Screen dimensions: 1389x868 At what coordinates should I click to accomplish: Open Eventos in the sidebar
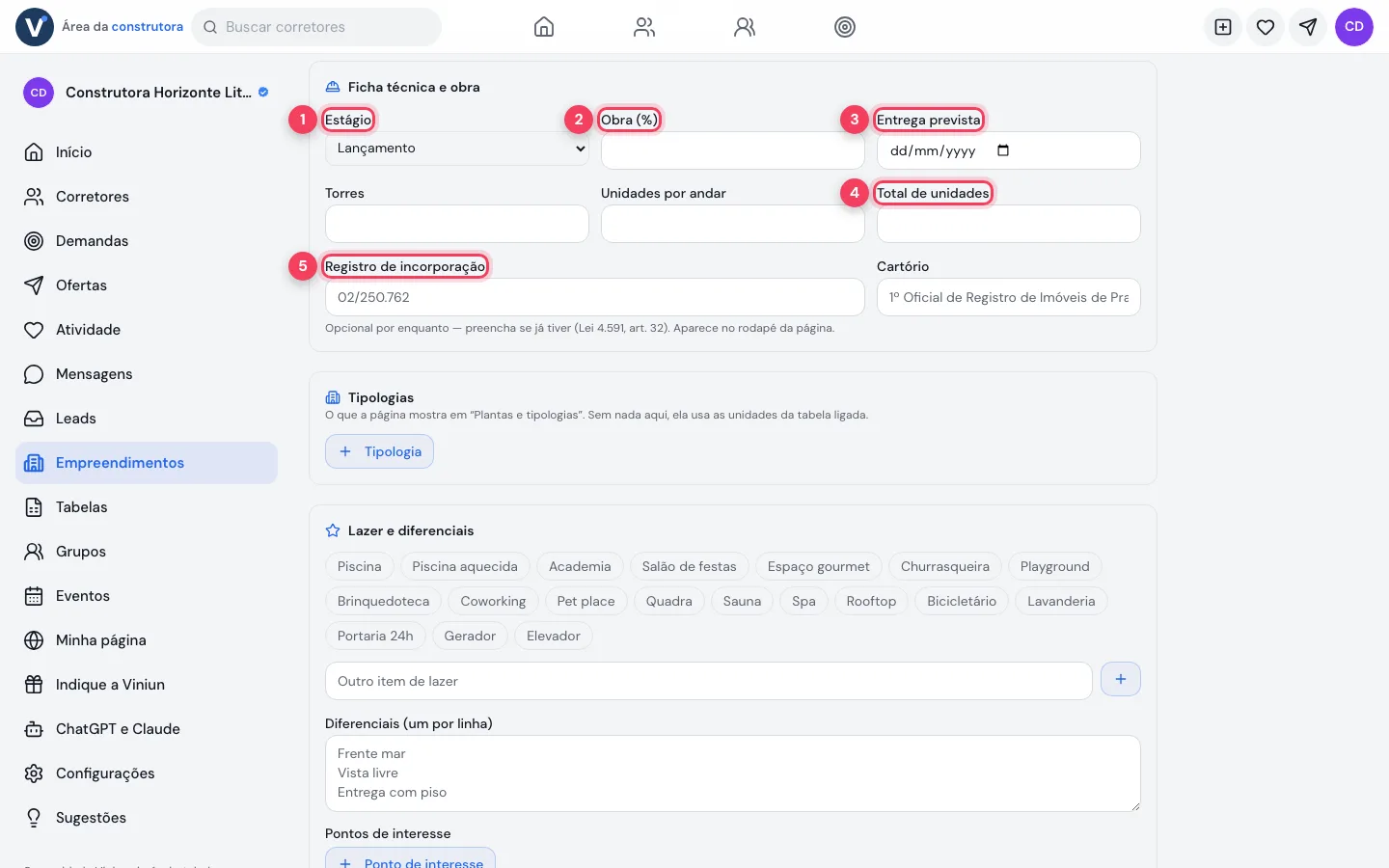(147, 596)
